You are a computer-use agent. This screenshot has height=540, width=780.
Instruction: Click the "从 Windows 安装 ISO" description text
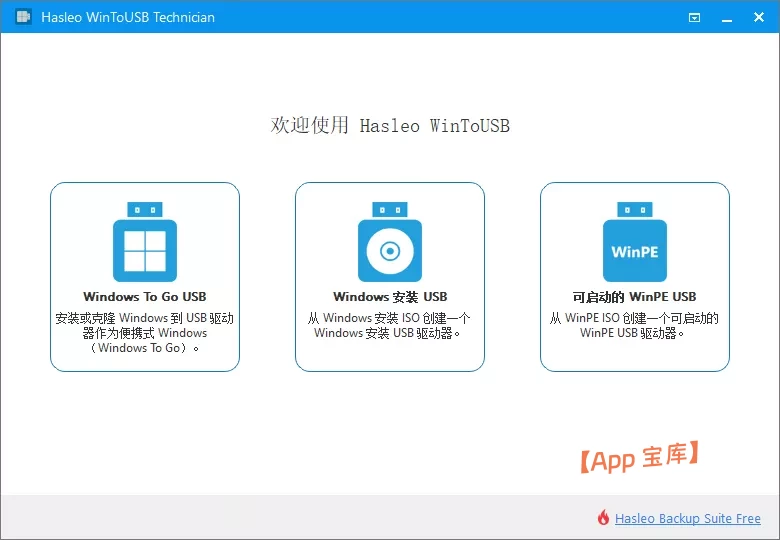click(390, 326)
